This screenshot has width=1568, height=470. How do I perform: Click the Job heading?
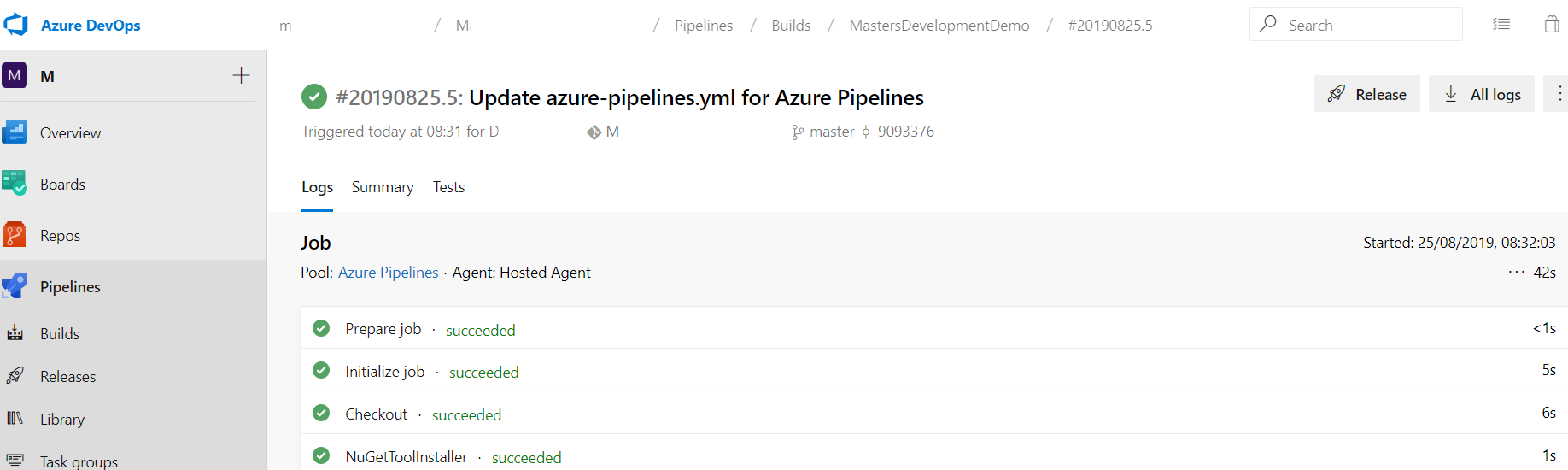315,243
